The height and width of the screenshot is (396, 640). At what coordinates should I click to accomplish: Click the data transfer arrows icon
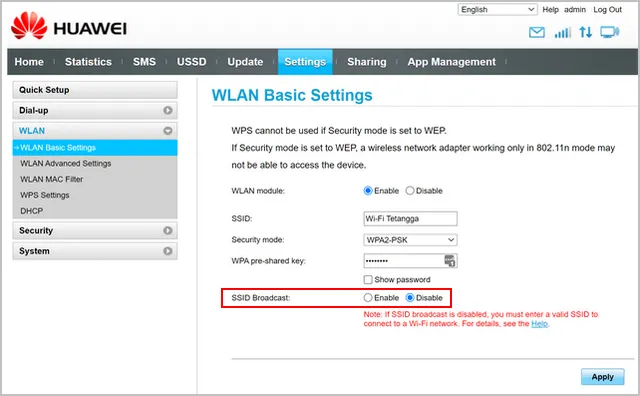586,32
